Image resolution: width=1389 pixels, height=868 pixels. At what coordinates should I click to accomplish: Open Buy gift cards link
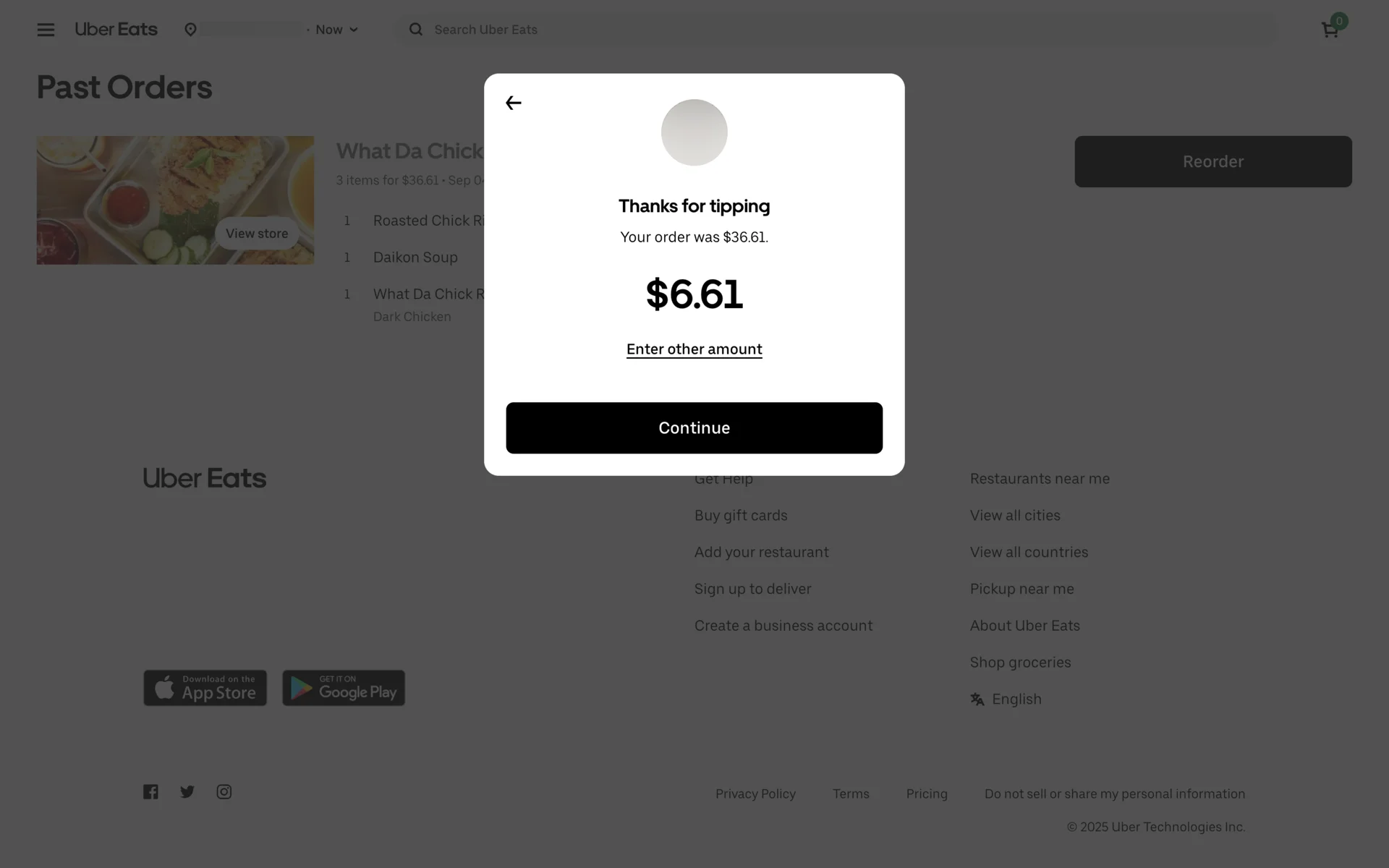741,516
